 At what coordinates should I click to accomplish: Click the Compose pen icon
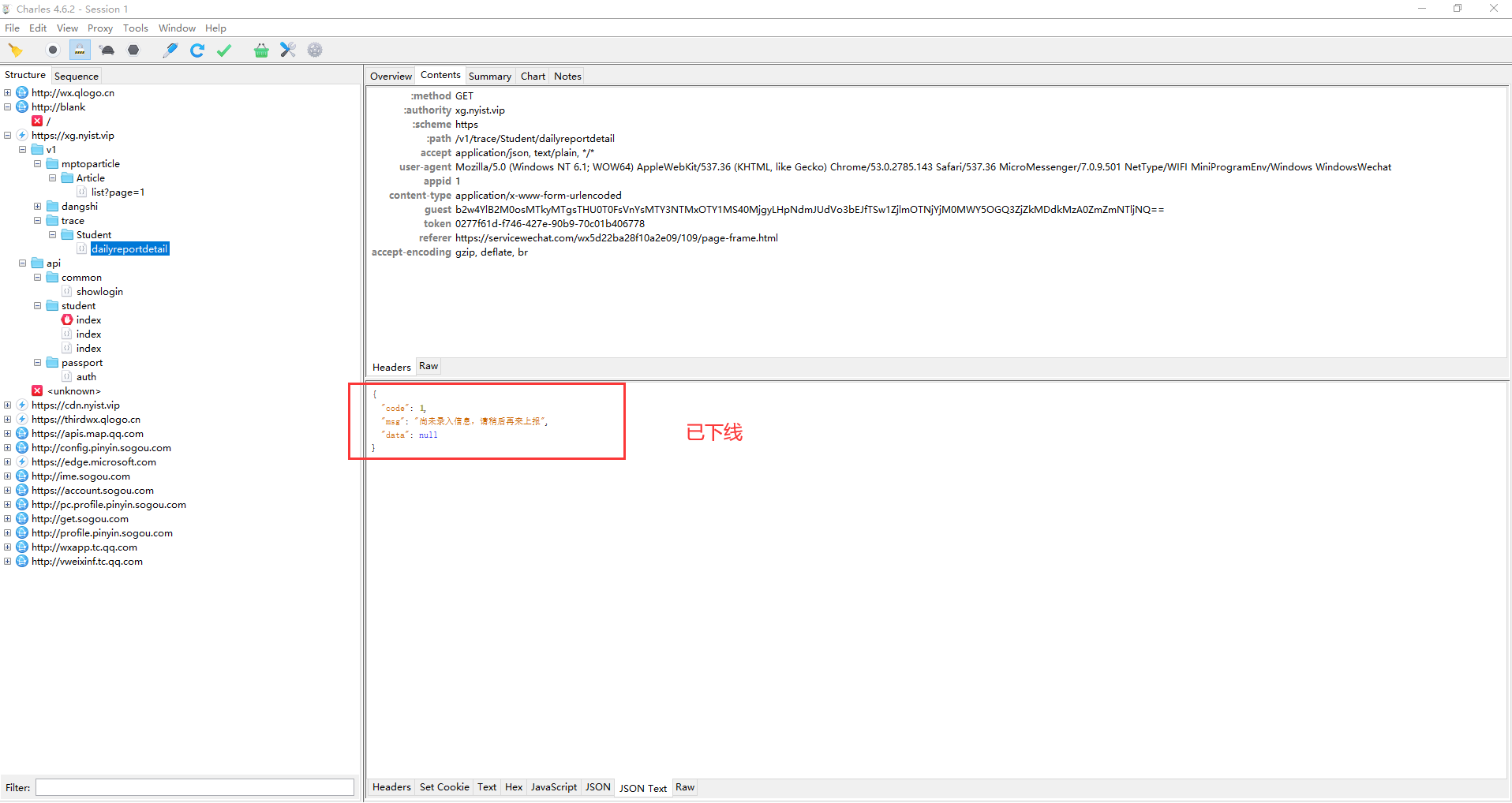170,50
